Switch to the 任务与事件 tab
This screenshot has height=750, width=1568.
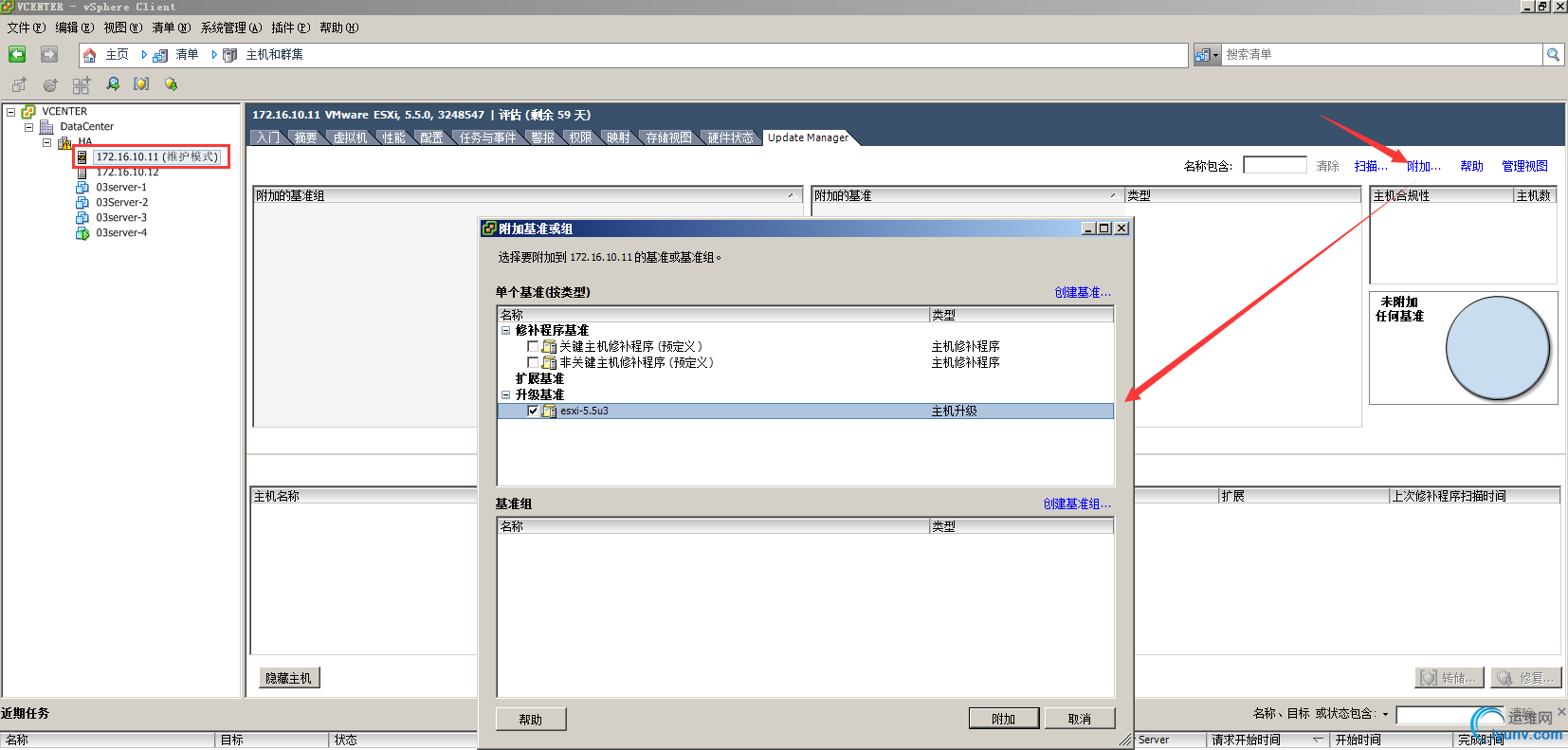pyautogui.click(x=487, y=138)
